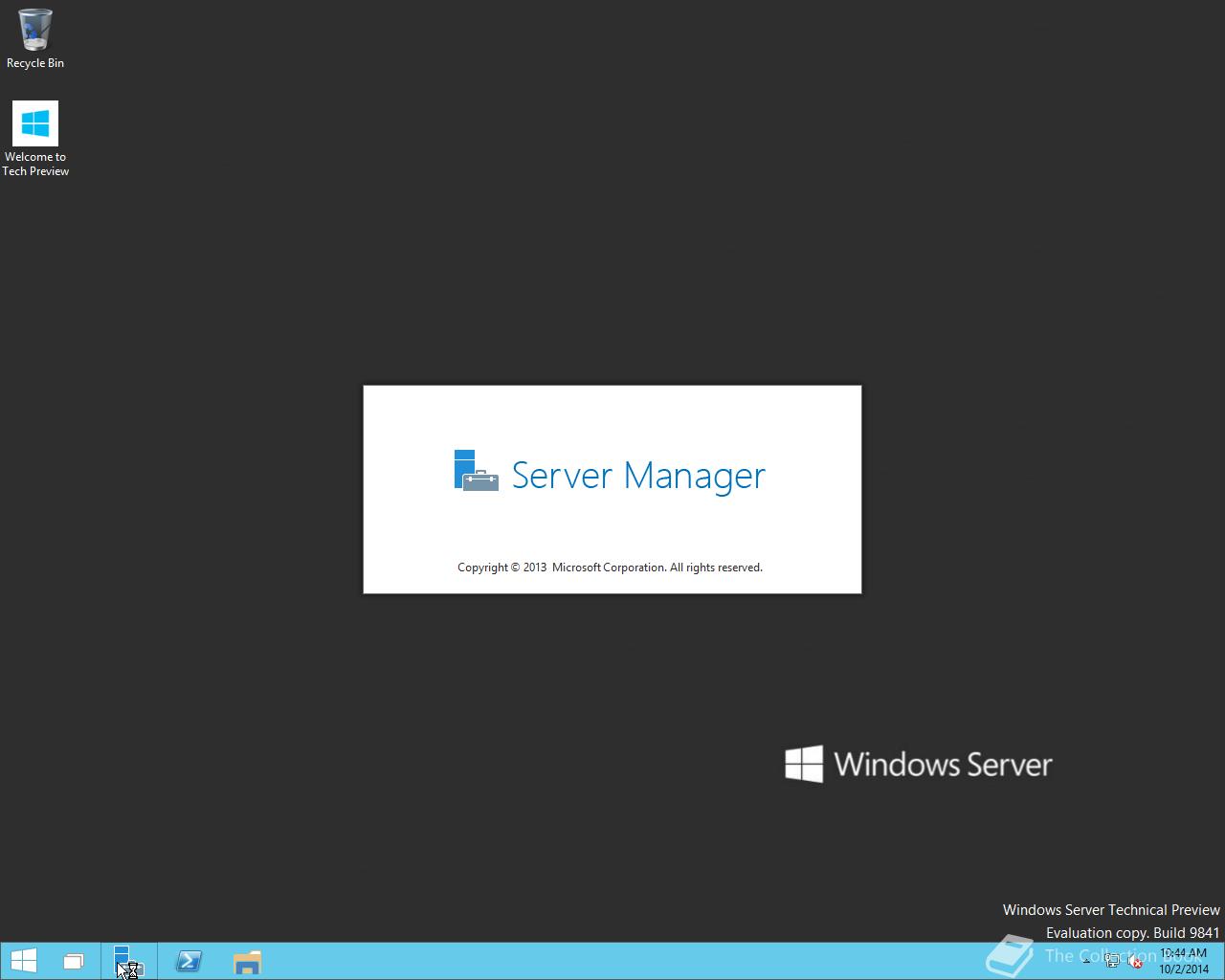Open the taskbar clock and date
Screen dimensions: 1225x980
[1183, 962]
